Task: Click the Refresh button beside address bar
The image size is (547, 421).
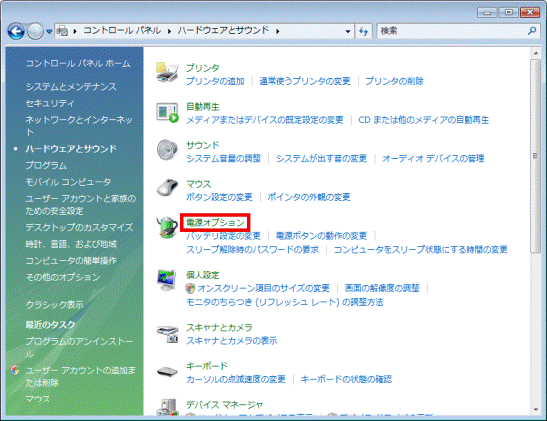Action: pyautogui.click(x=364, y=31)
